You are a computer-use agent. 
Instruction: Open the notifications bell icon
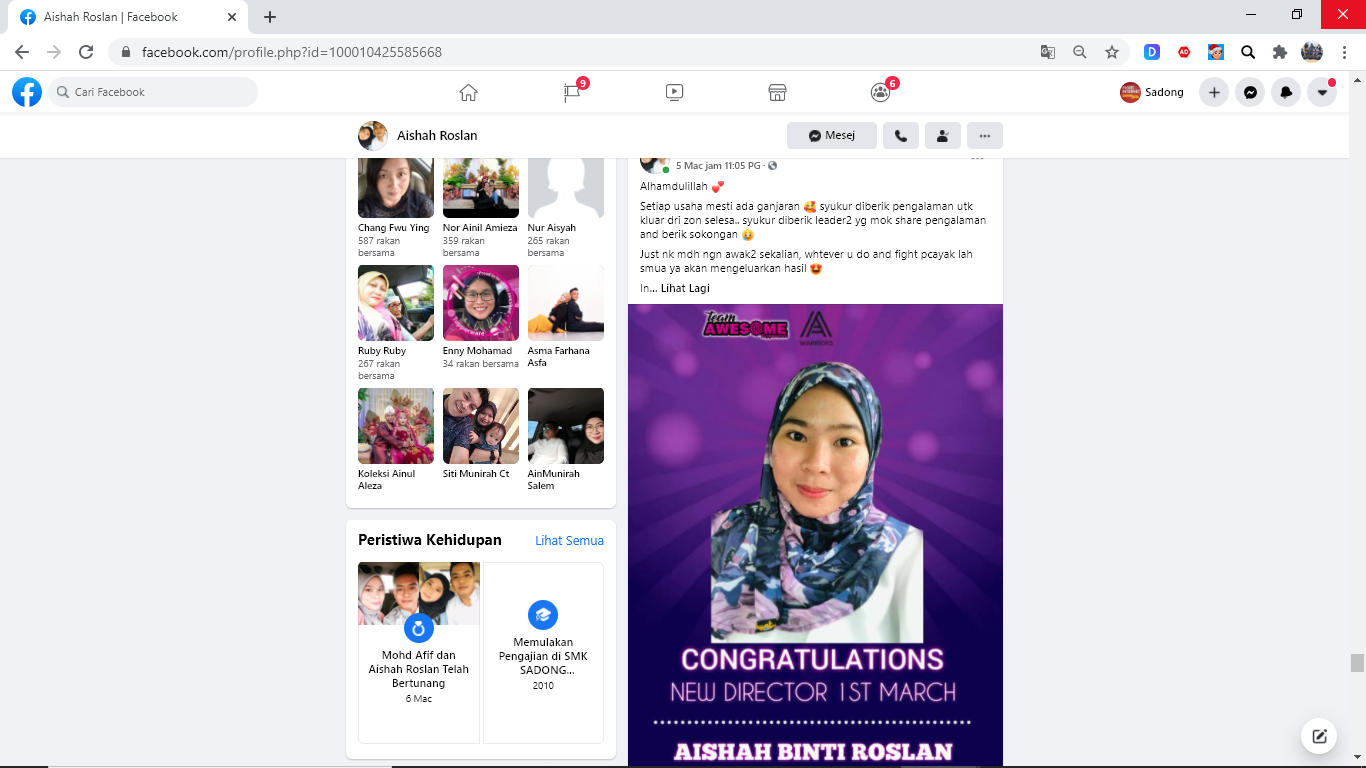[1286, 92]
